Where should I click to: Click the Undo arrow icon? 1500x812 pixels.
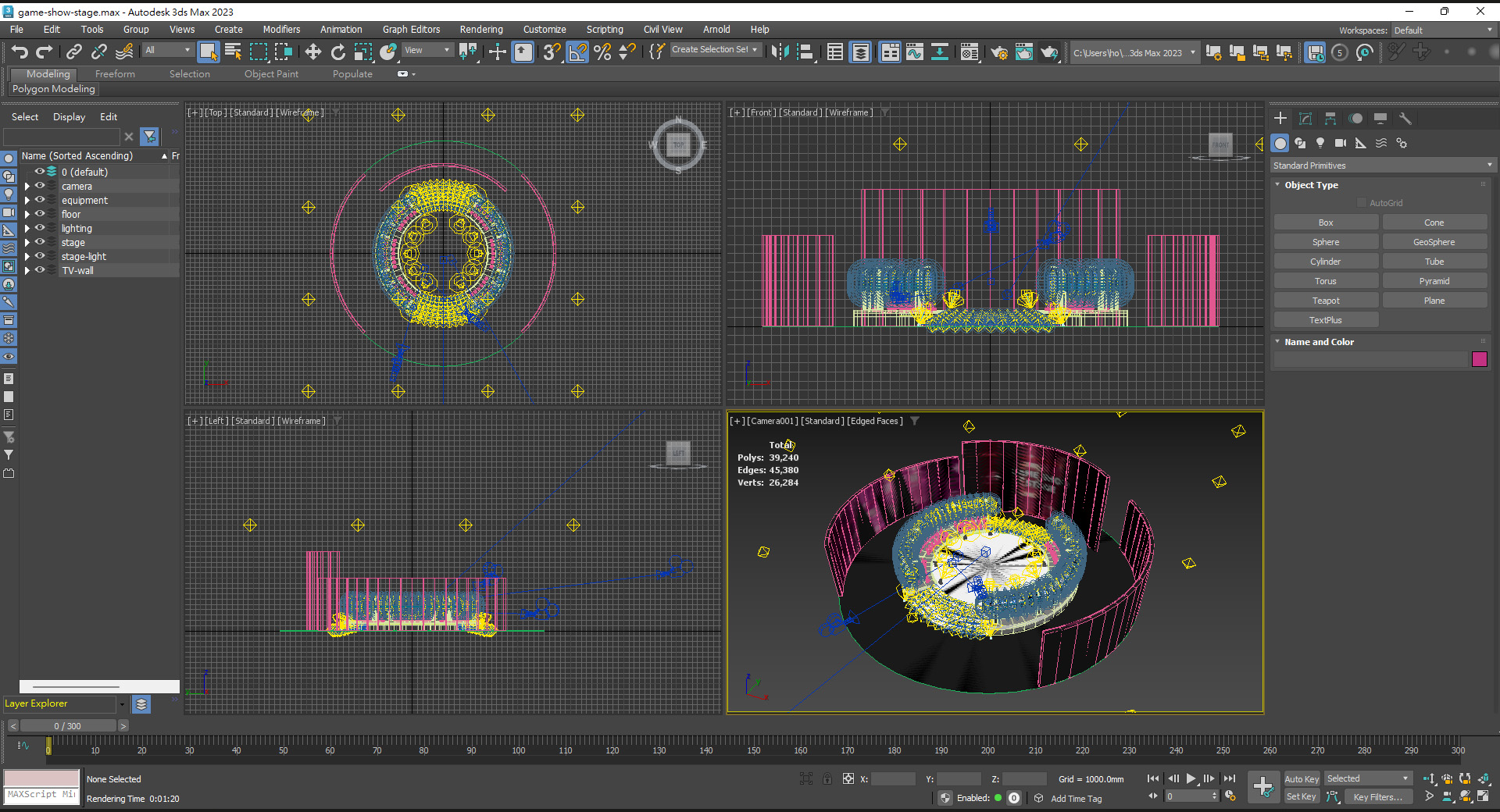click(x=20, y=52)
